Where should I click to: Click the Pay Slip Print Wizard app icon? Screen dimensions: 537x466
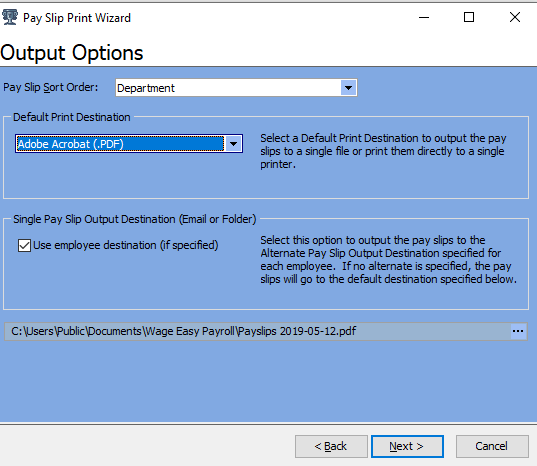pos(10,17)
